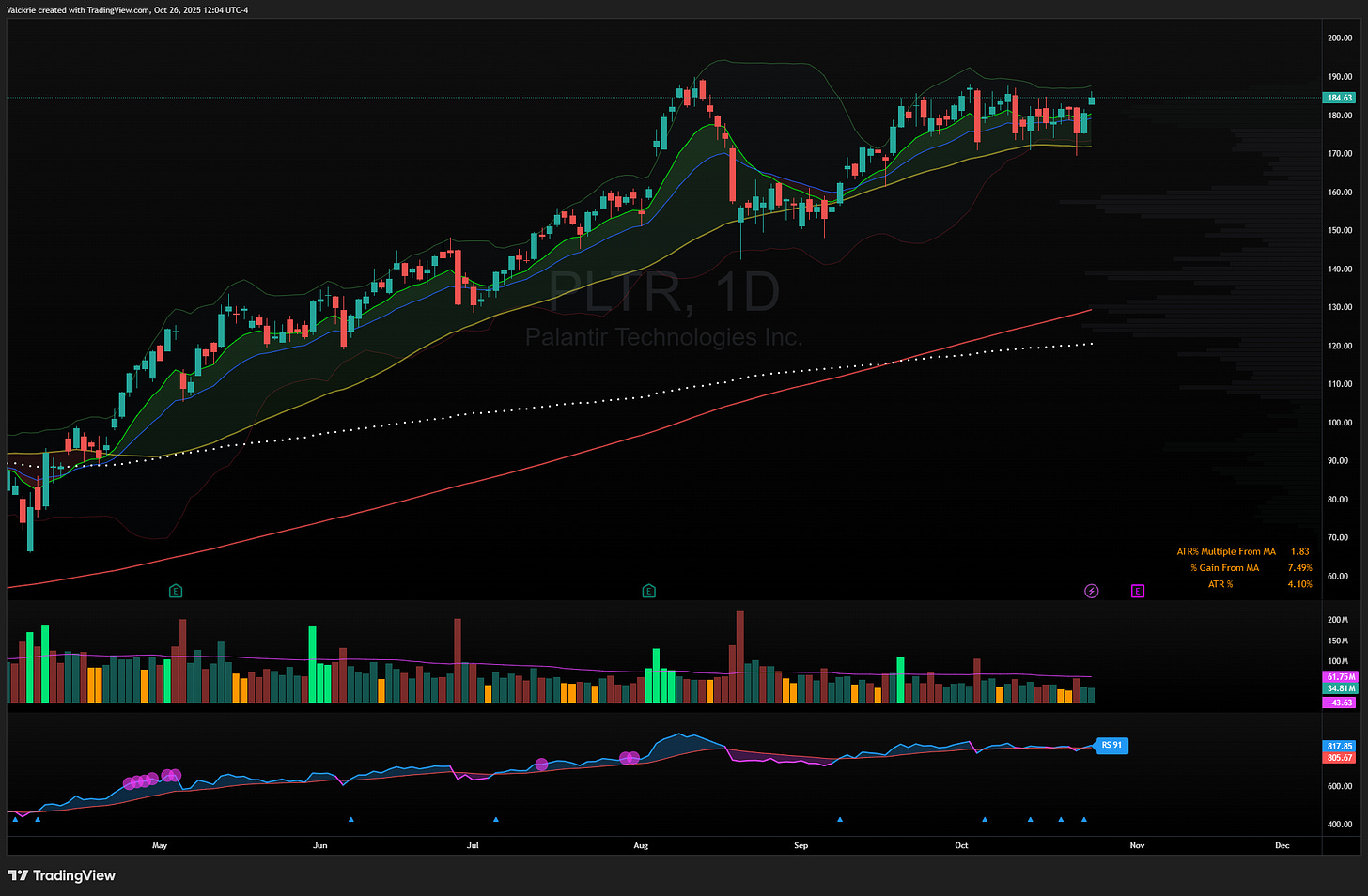Viewport: 1368px width, 896px height.
Task: Click the 200M volume axis label
Action: point(1338,620)
